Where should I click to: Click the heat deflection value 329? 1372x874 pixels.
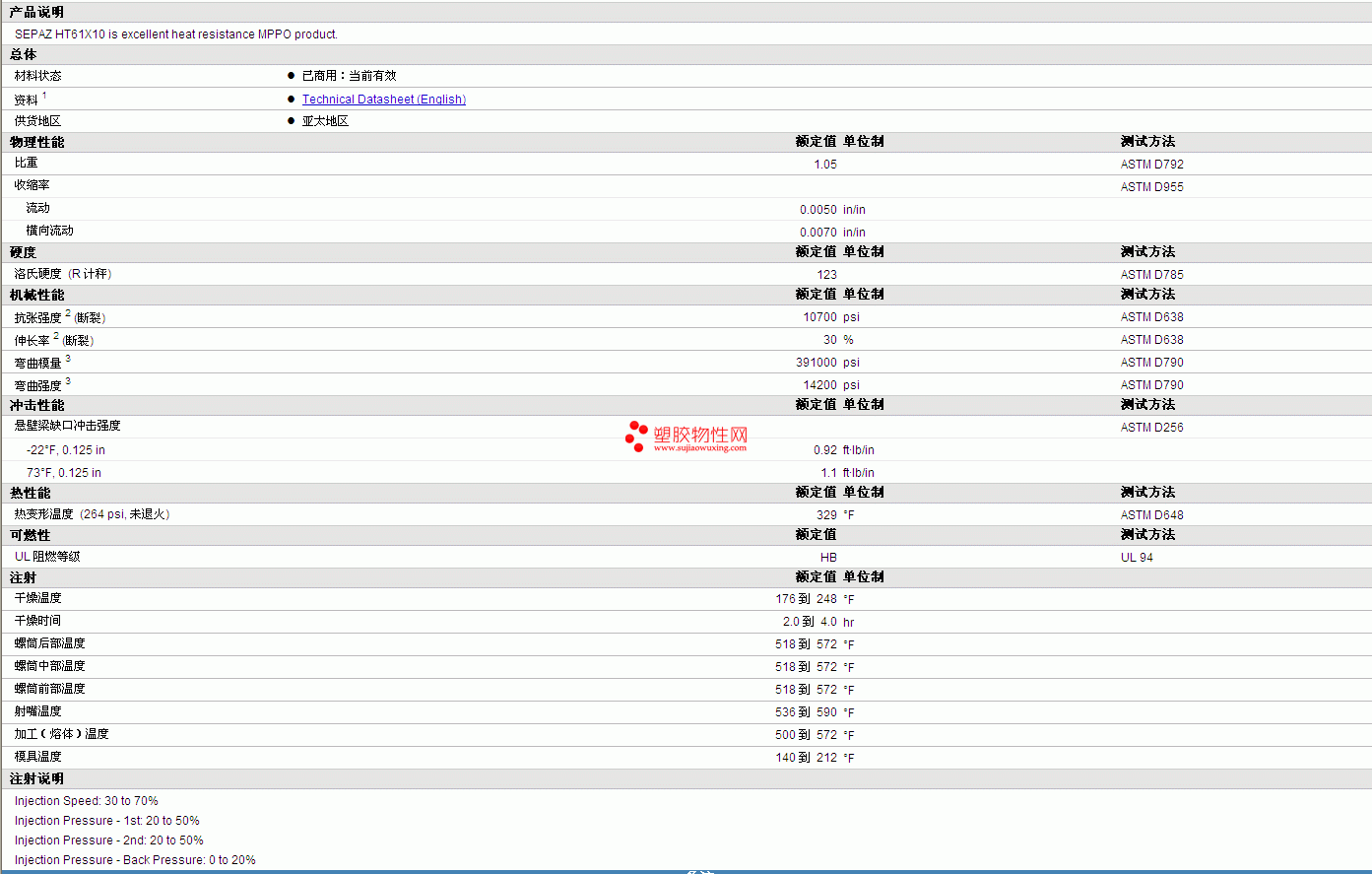click(827, 515)
